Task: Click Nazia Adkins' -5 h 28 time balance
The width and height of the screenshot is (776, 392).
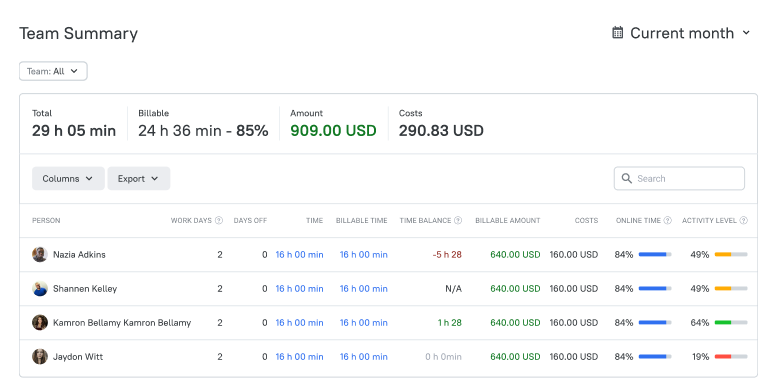Action: (447, 255)
